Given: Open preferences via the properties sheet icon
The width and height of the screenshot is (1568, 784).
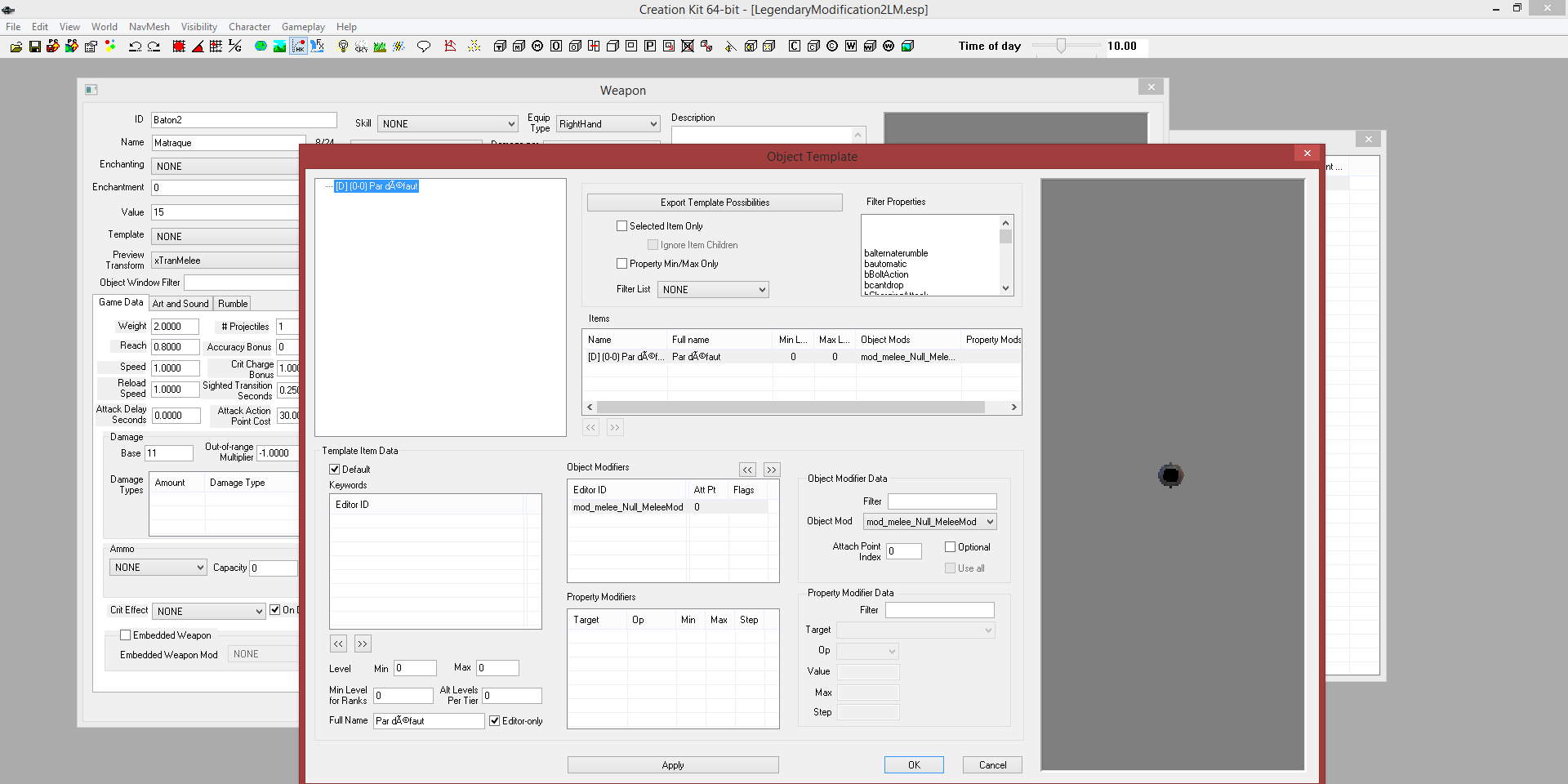Looking at the screenshot, I should 91,47.
